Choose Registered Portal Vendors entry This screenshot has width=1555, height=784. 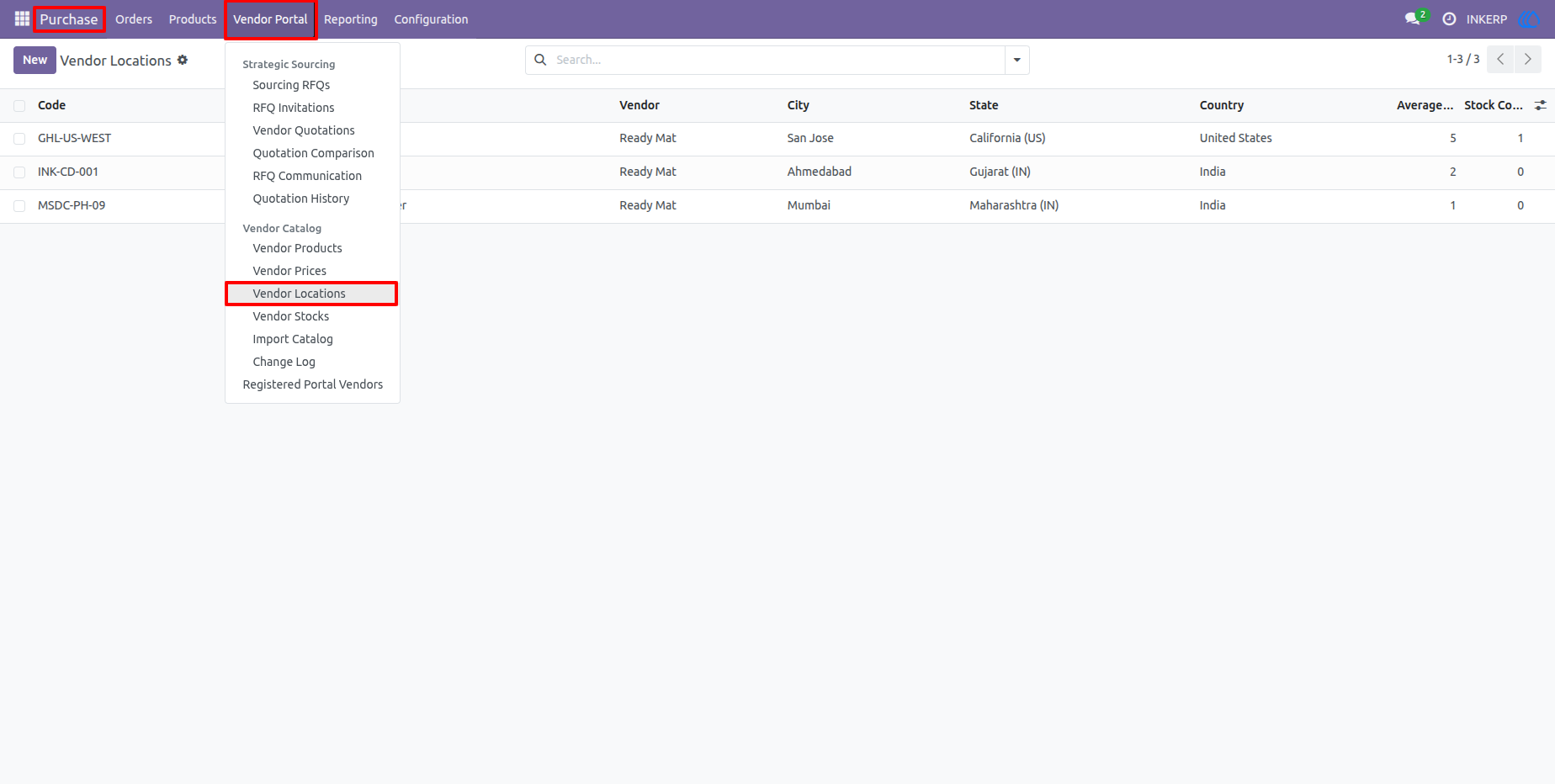[312, 384]
